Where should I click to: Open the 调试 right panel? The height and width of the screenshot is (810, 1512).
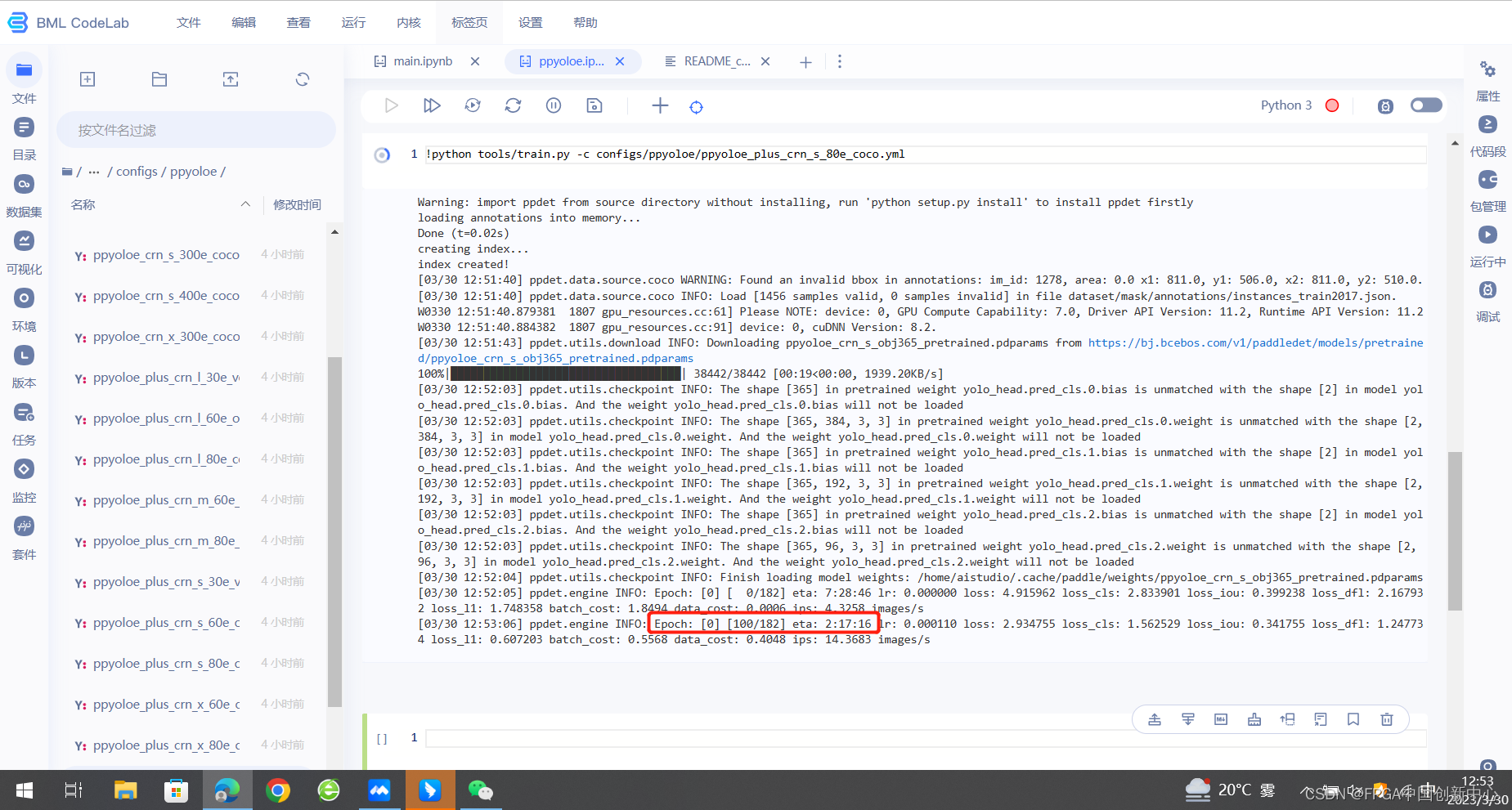coord(1487,301)
